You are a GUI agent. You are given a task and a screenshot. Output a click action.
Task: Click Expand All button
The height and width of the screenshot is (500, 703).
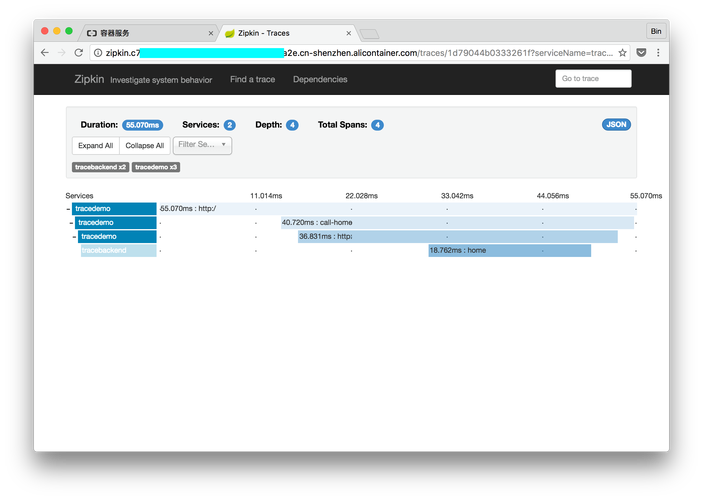point(95,145)
